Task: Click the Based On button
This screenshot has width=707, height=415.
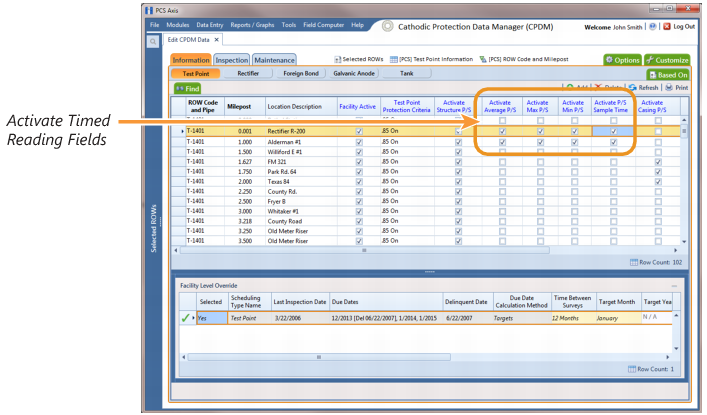Action: point(668,75)
